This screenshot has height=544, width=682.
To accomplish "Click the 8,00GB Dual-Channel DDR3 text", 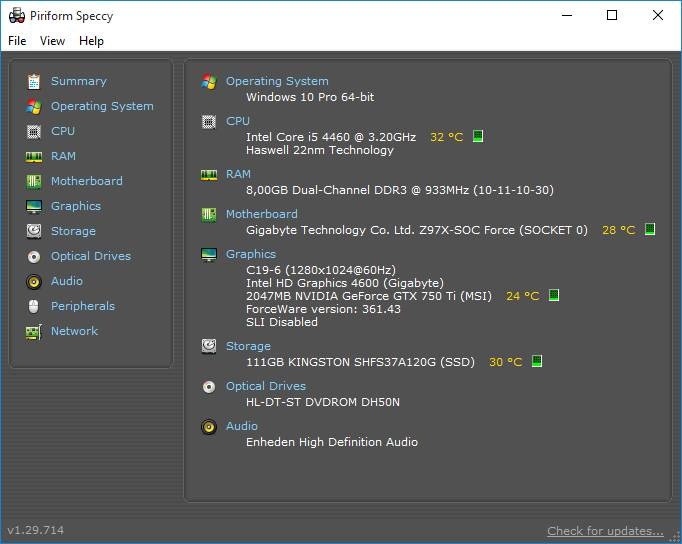I will (x=400, y=190).
